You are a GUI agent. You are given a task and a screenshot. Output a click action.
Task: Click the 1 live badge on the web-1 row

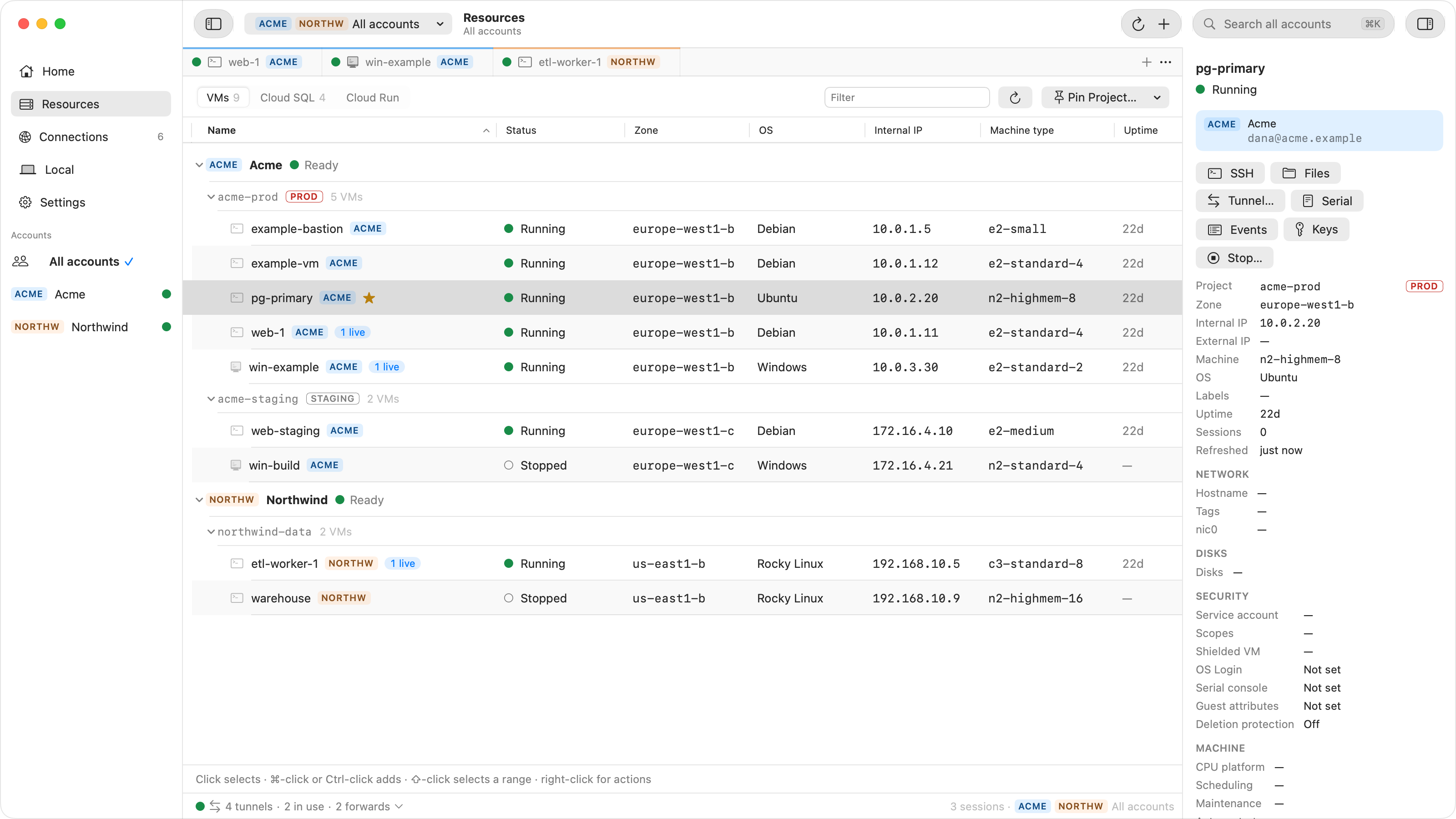click(x=352, y=332)
